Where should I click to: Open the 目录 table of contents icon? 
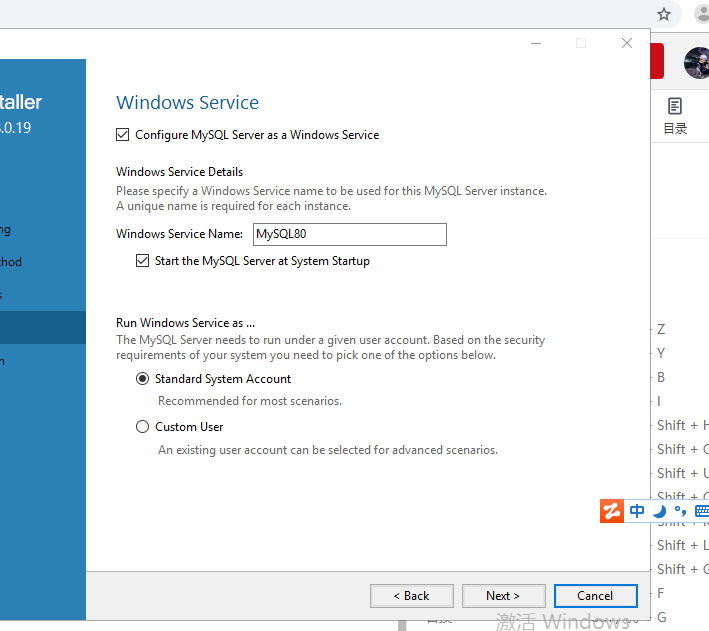point(675,116)
